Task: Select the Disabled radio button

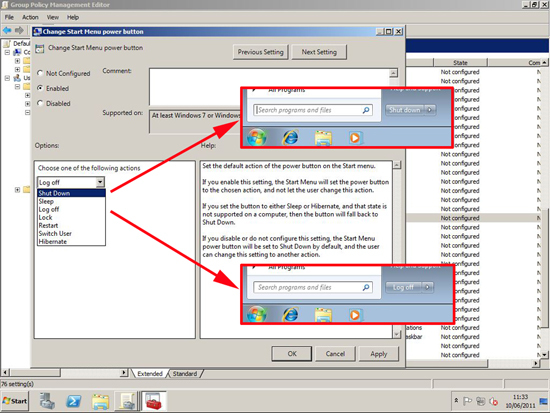Action: tap(40, 103)
